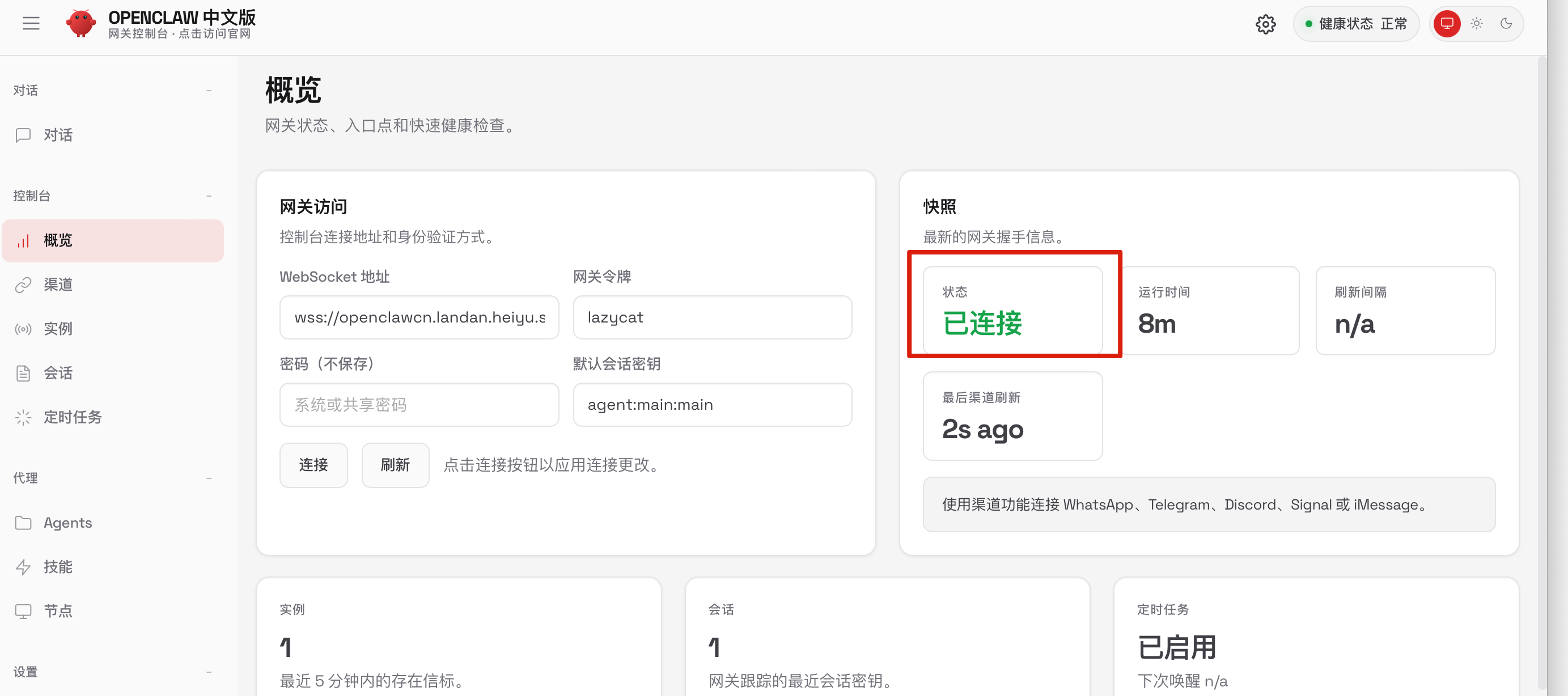Click the 状态 已连接 status card

tap(1013, 310)
